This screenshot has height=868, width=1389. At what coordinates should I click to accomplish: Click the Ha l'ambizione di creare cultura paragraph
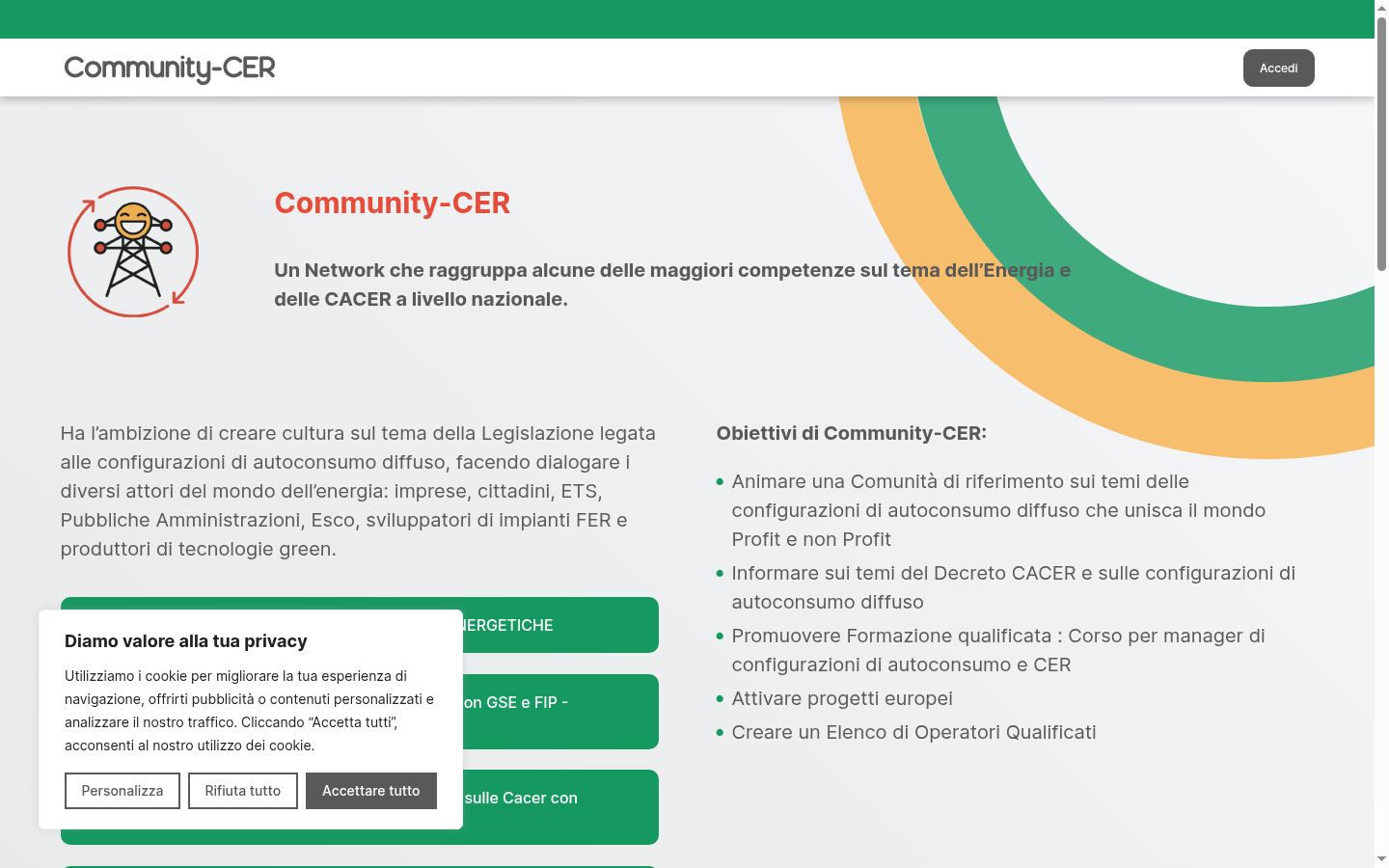(x=358, y=491)
